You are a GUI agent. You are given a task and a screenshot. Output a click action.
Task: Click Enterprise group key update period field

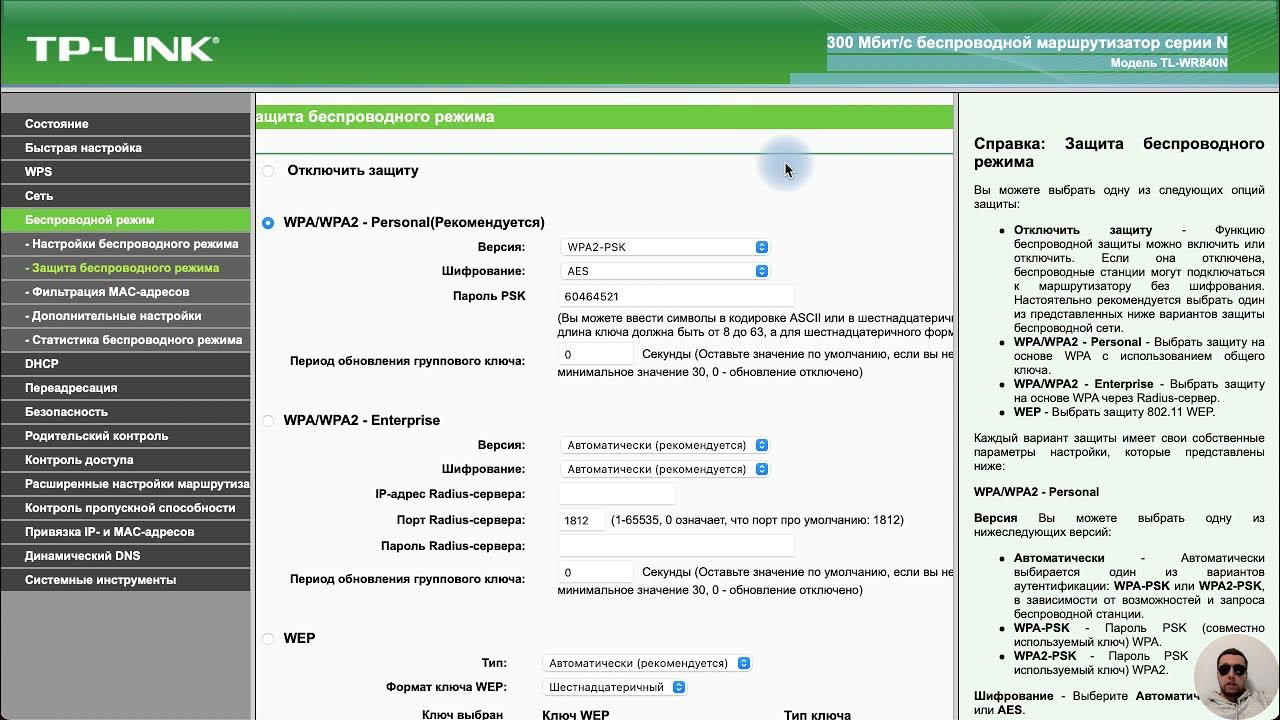596,572
